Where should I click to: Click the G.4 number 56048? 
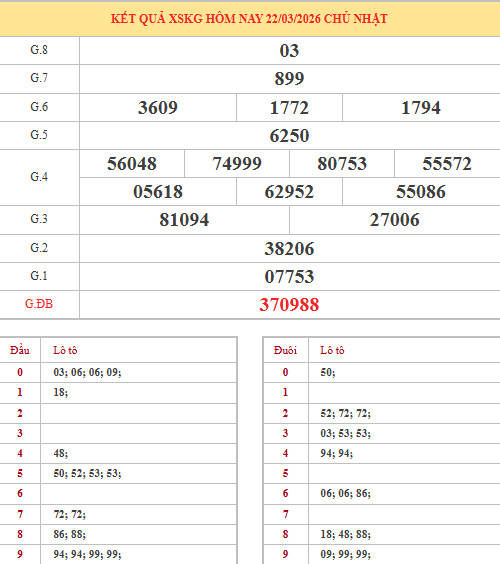[132, 164]
